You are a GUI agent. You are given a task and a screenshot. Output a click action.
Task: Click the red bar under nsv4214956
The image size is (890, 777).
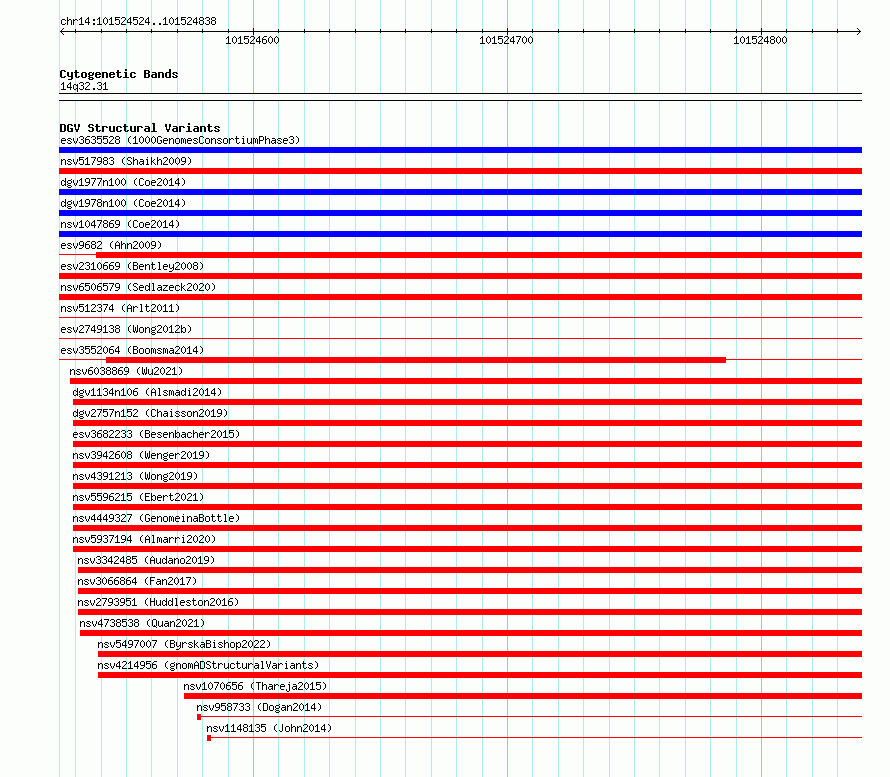480,675
